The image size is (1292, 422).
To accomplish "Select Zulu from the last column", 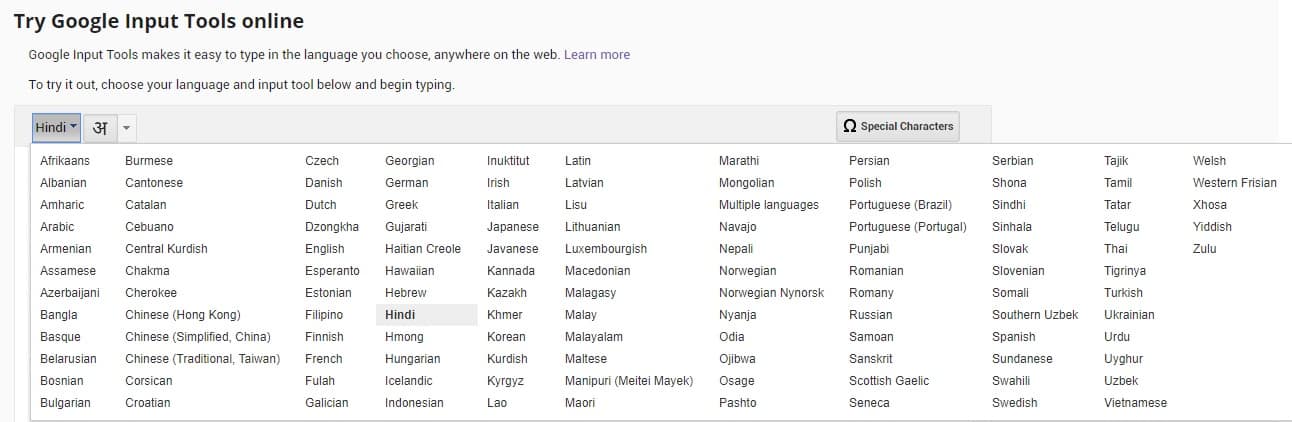I will click(1205, 249).
